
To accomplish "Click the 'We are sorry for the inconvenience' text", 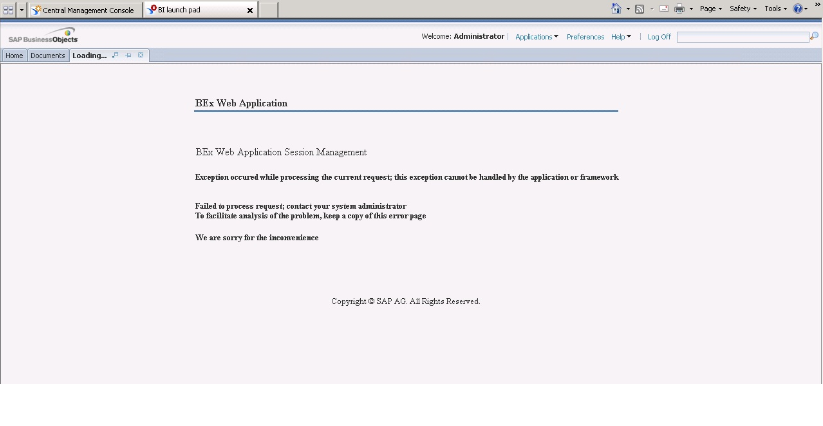I will click(x=257, y=237).
